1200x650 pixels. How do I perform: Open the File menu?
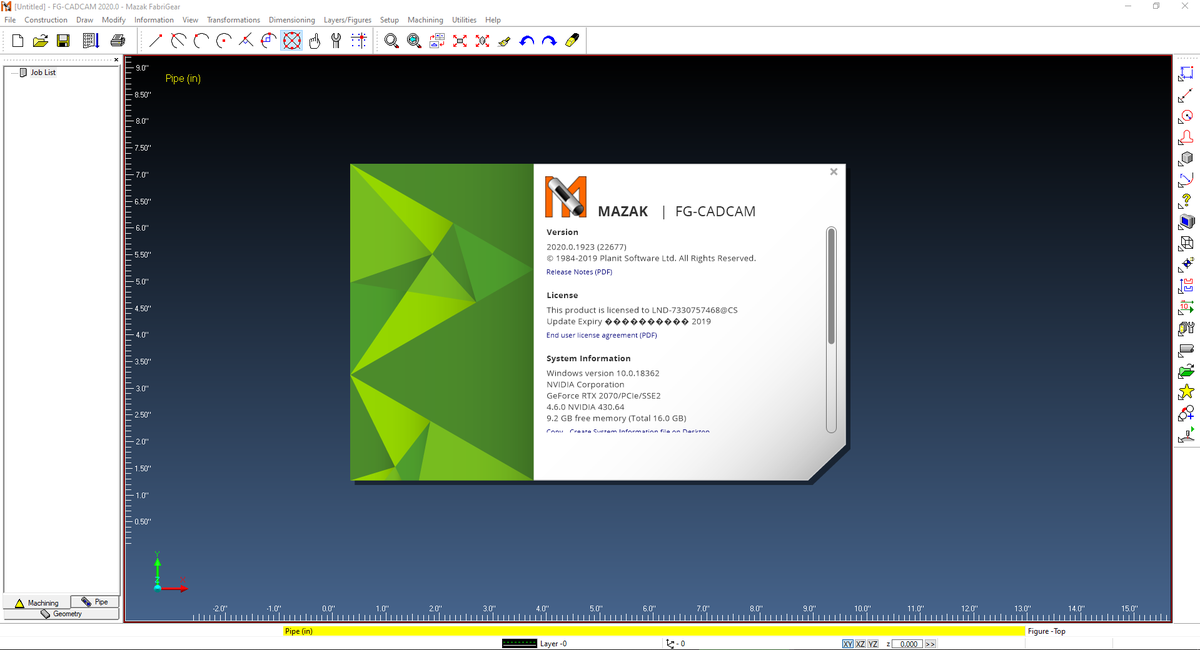click(x=10, y=20)
